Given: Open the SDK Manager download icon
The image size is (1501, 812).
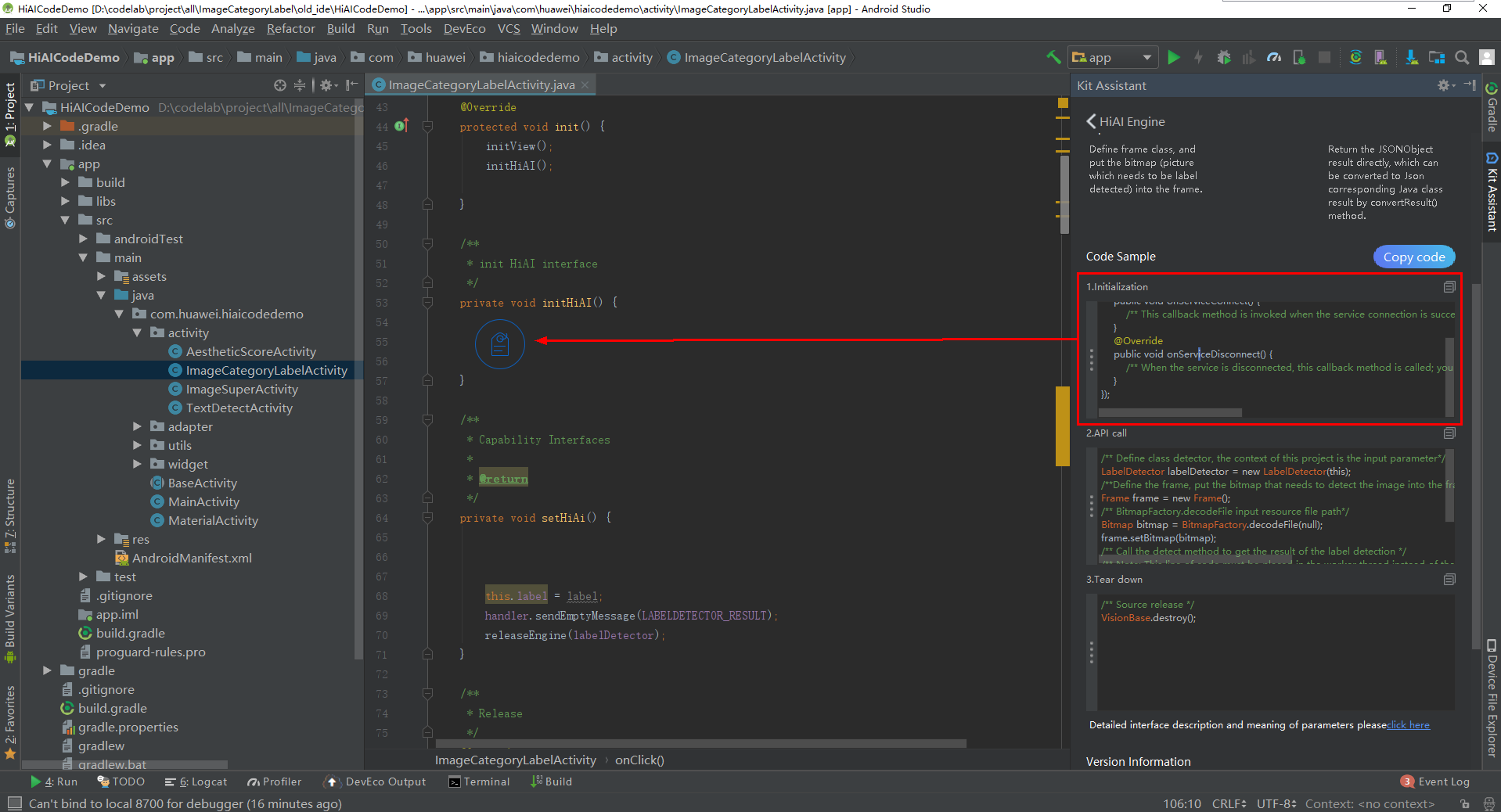Looking at the screenshot, I should [x=1411, y=57].
